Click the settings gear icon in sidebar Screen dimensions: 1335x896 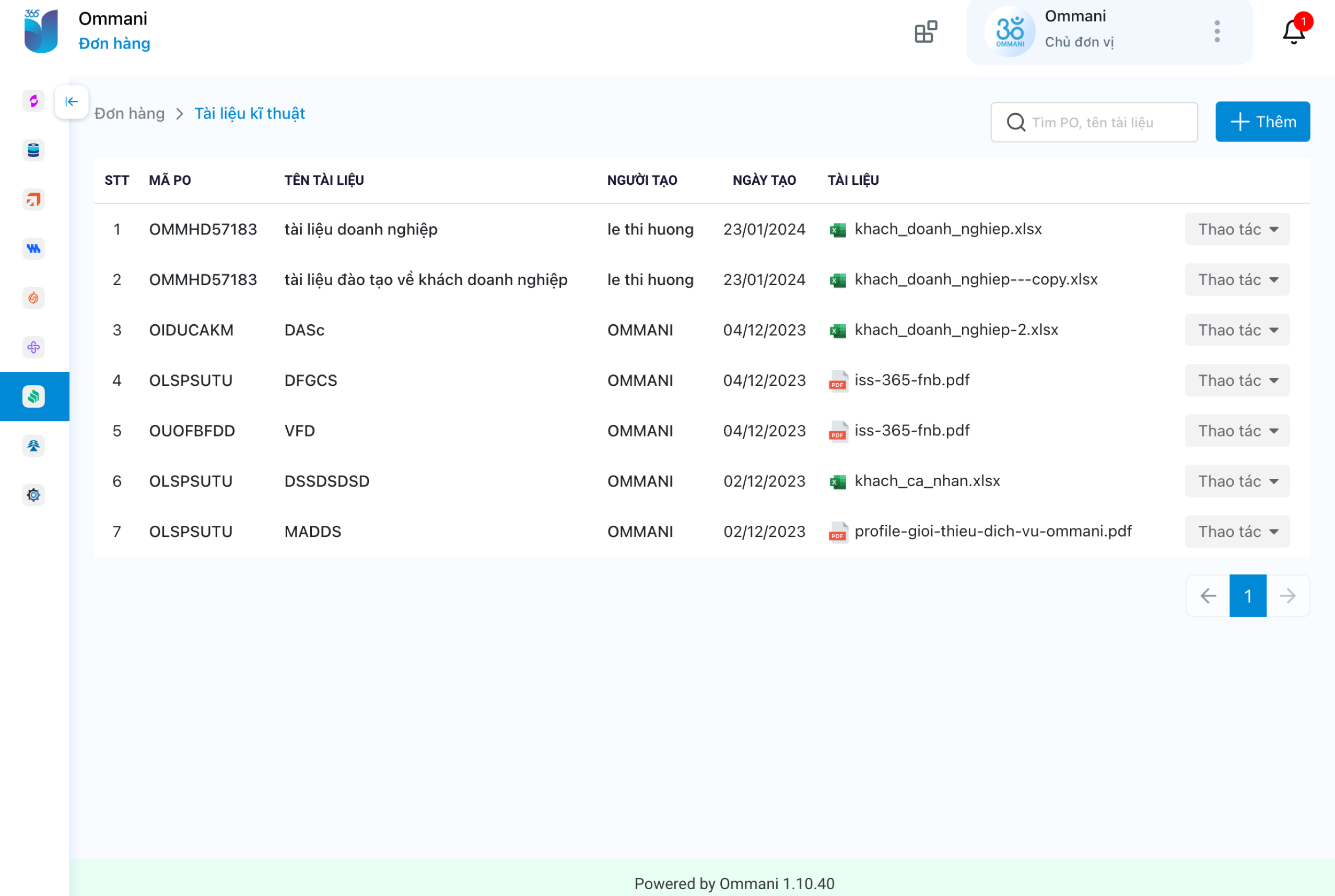(34, 495)
